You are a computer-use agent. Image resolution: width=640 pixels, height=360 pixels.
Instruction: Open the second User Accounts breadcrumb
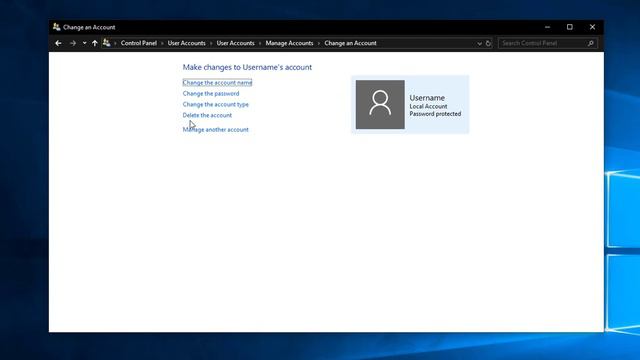tap(236, 43)
